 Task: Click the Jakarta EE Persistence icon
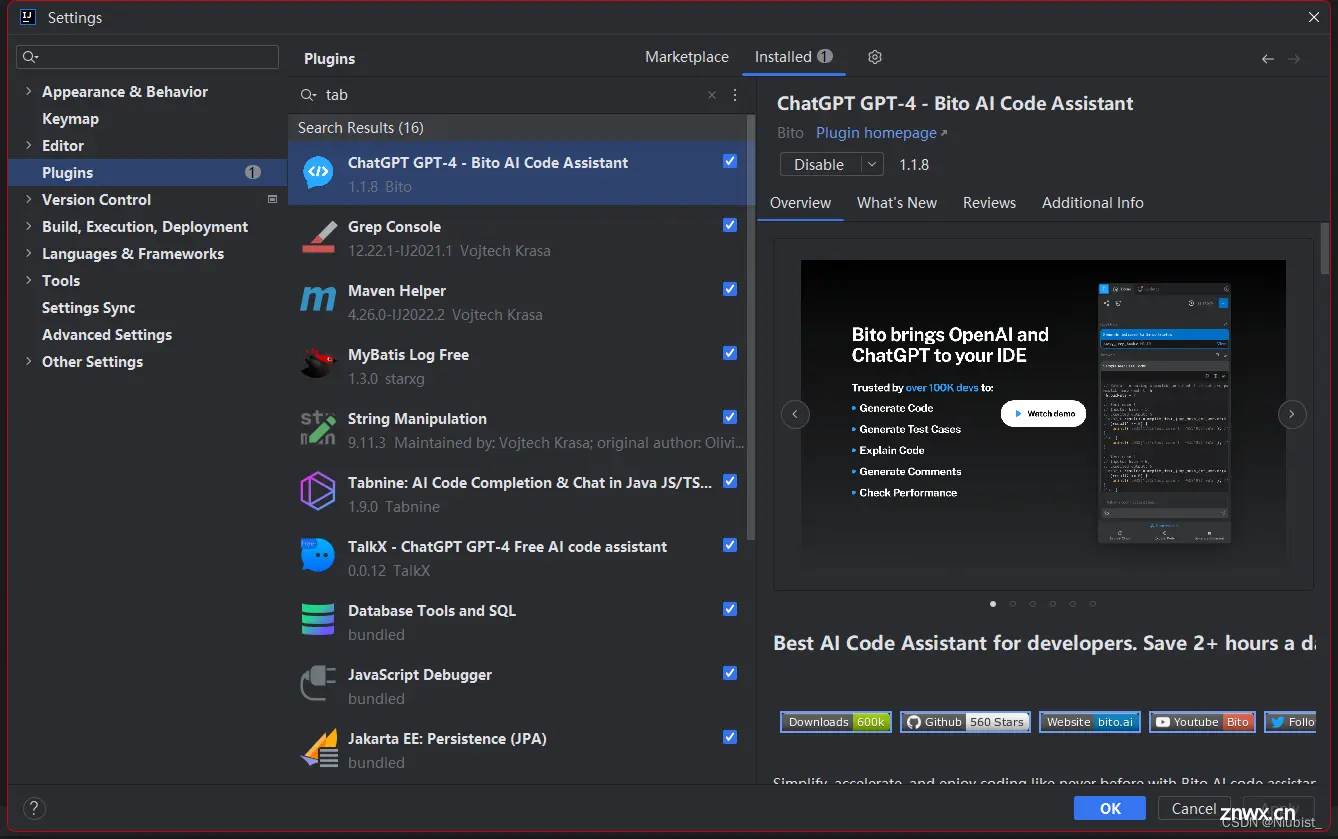[x=320, y=749]
